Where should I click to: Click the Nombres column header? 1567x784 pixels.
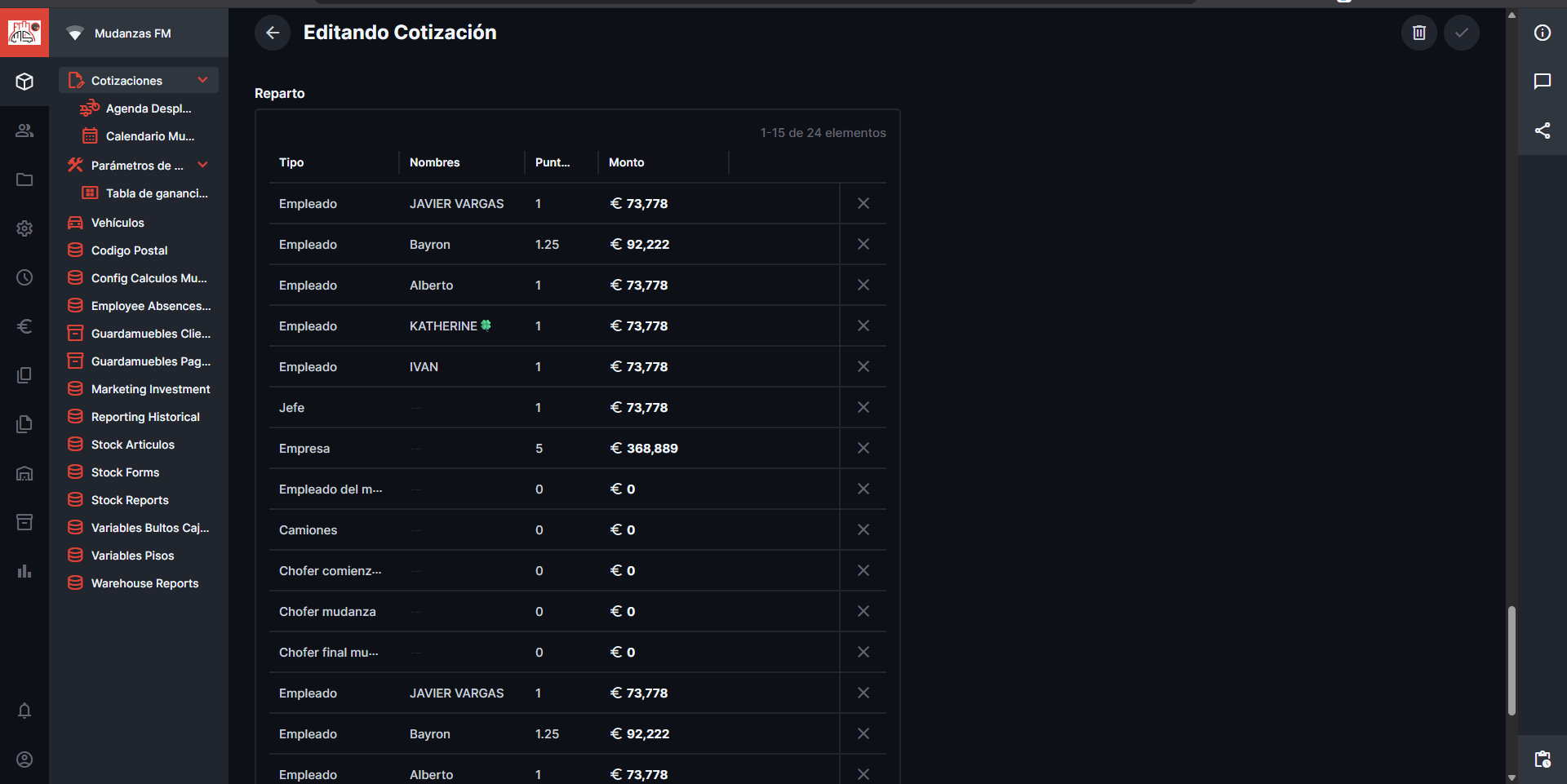pos(435,162)
